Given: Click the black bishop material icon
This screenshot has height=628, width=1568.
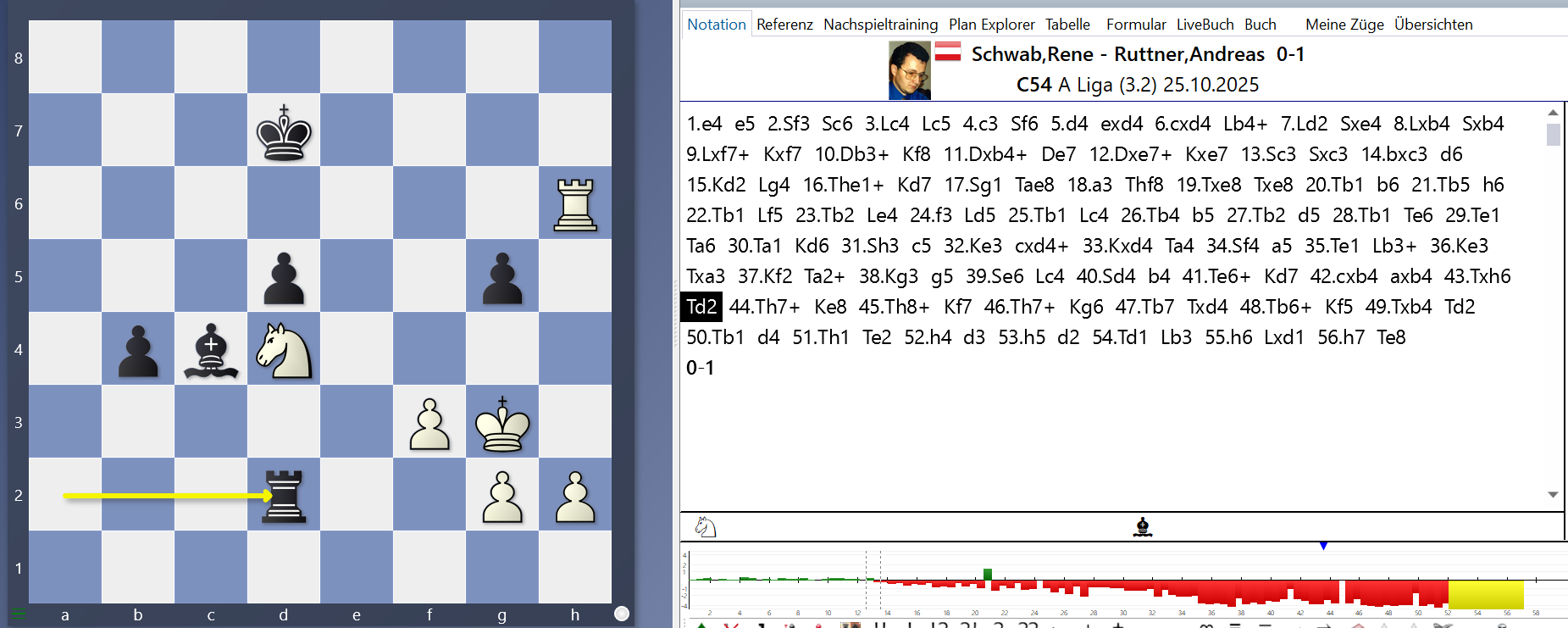Looking at the screenshot, I should tap(1143, 527).
